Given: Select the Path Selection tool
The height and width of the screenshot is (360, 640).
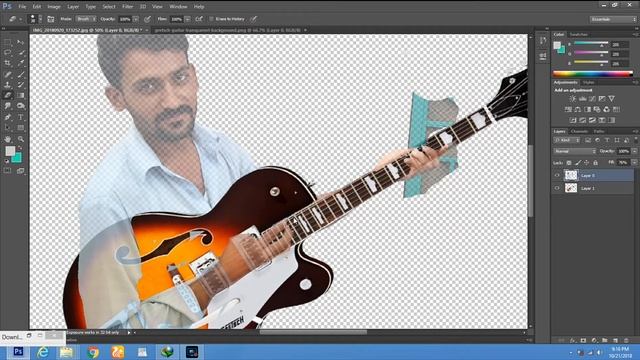Looking at the screenshot, I should point(8,128).
